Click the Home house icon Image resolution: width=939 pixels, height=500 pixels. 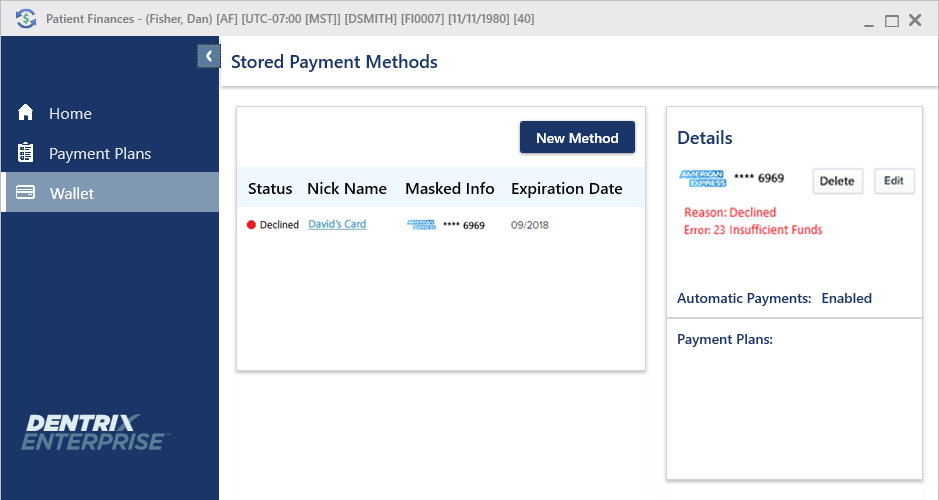coord(26,113)
